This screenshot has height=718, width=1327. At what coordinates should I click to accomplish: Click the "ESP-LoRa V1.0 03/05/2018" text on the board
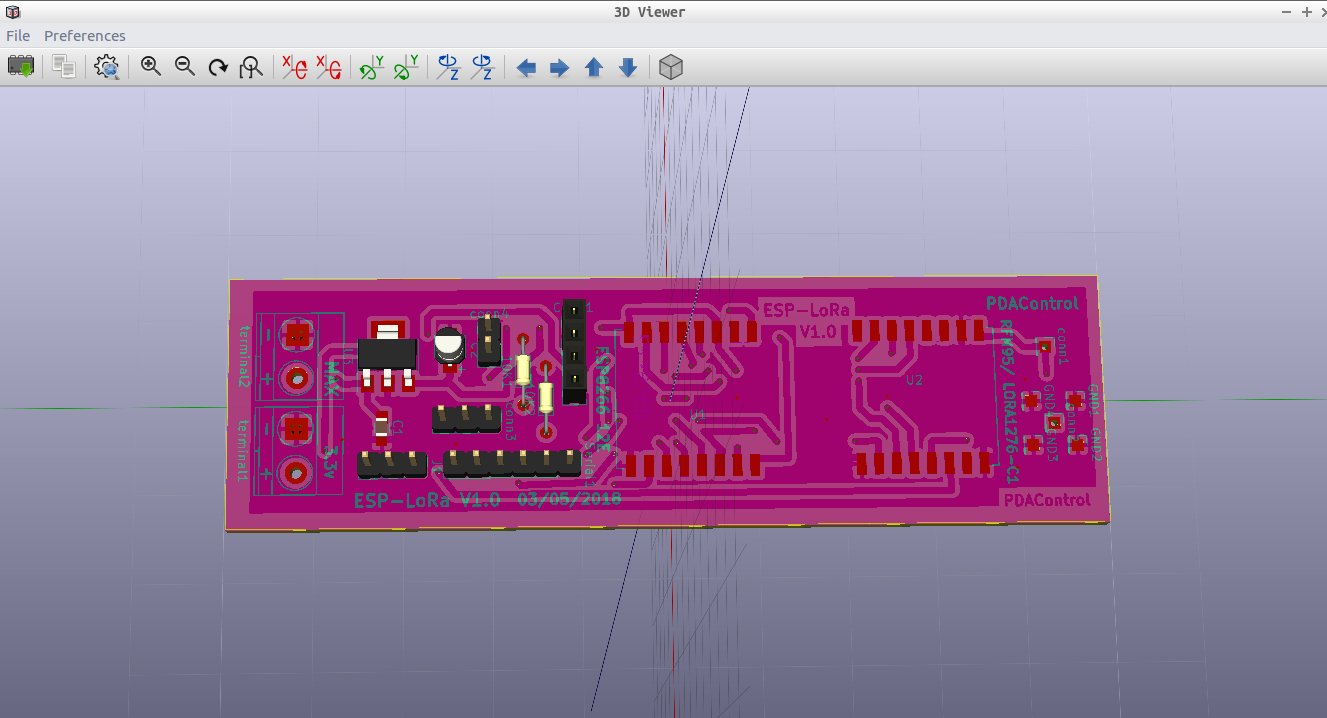click(x=487, y=498)
